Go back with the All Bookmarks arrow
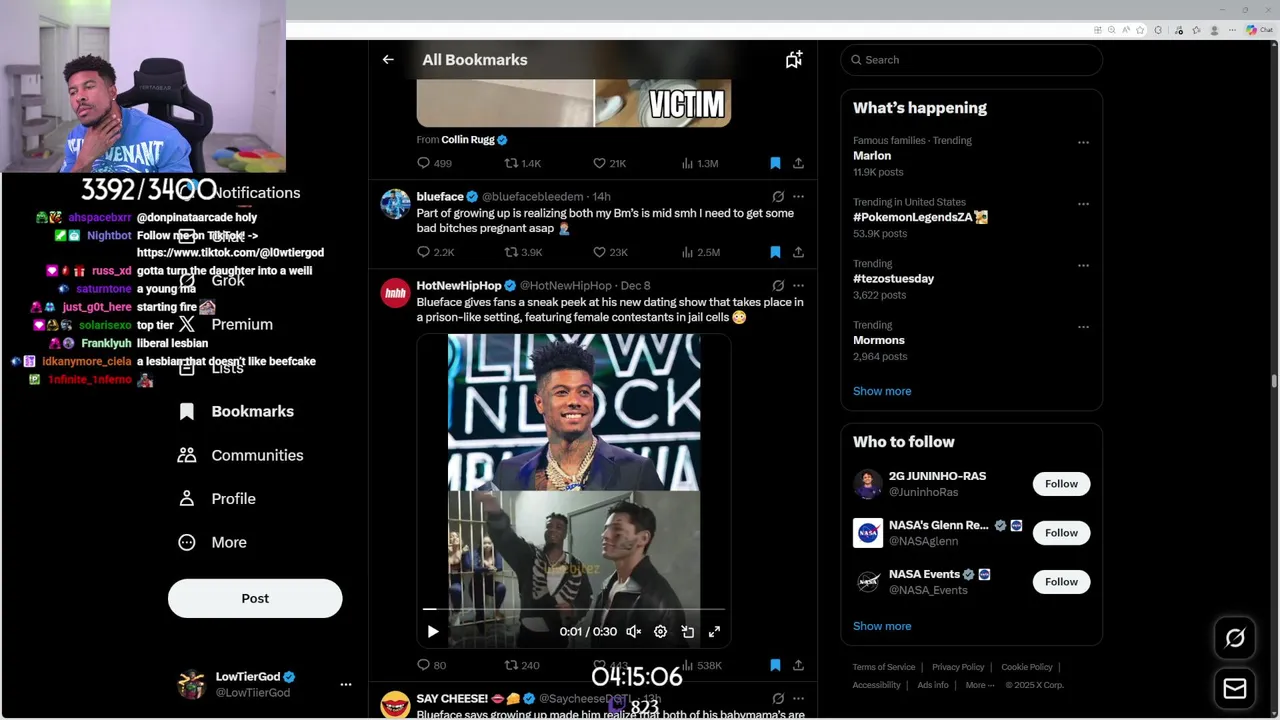 point(388,60)
